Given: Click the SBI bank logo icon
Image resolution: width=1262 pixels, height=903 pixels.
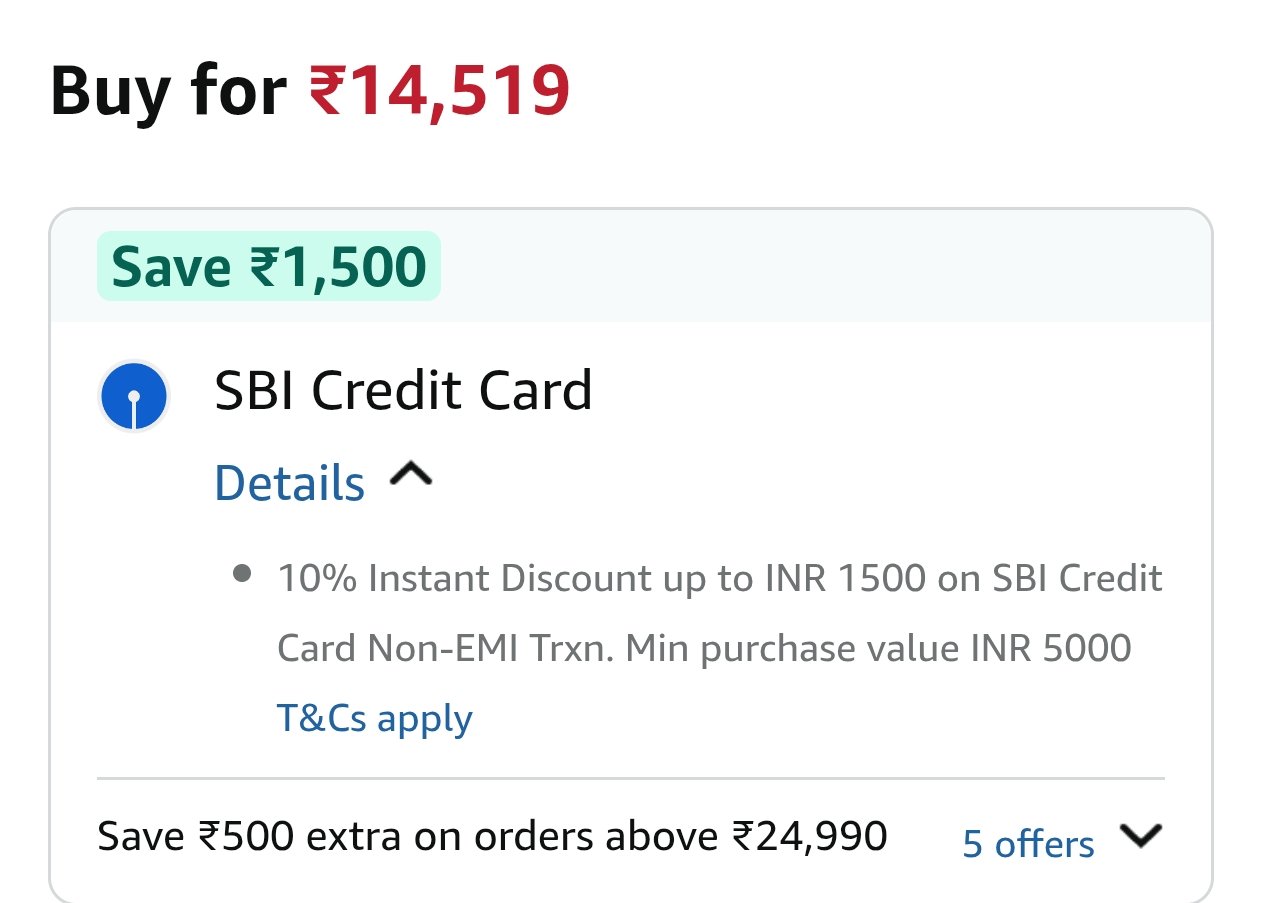Looking at the screenshot, I should click(134, 396).
